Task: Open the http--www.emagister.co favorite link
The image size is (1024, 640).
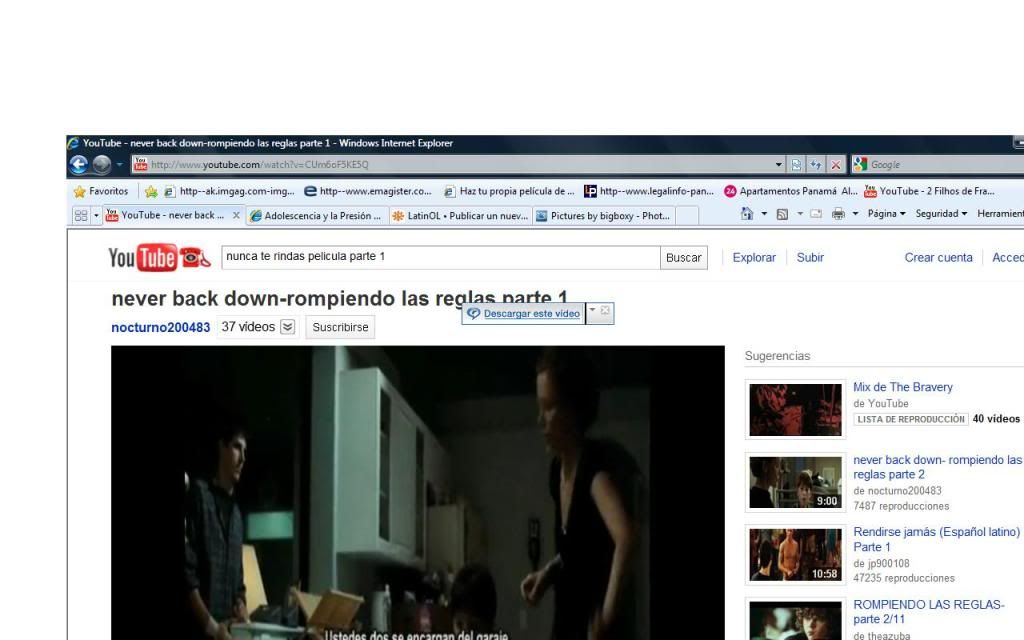Action: [x=368, y=191]
